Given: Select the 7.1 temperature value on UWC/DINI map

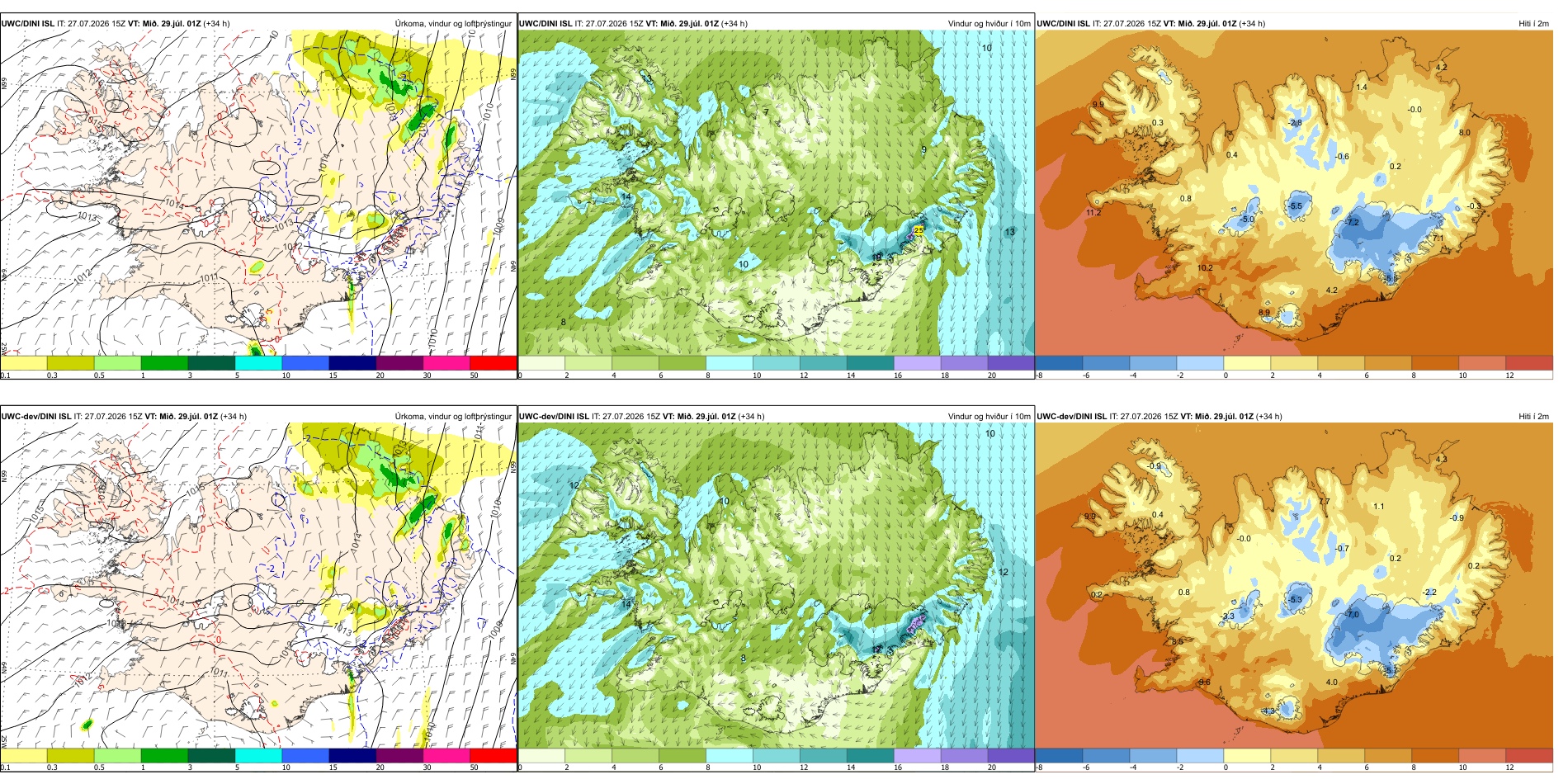Looking at the screenshot, I should tap(1438, 239).
